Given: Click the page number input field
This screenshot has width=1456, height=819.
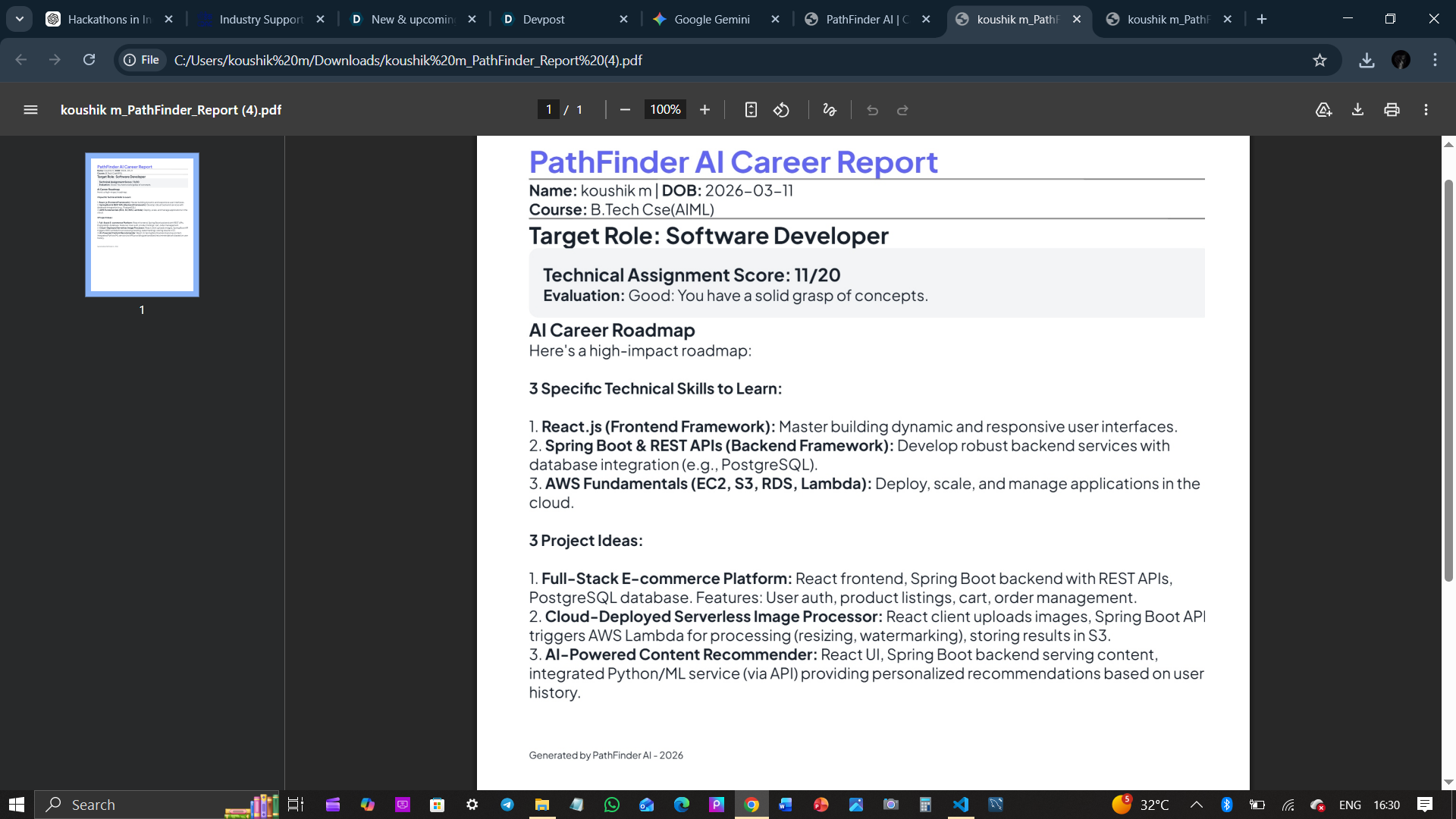Looking at the screenshot, I should click(x=548, y=110).
